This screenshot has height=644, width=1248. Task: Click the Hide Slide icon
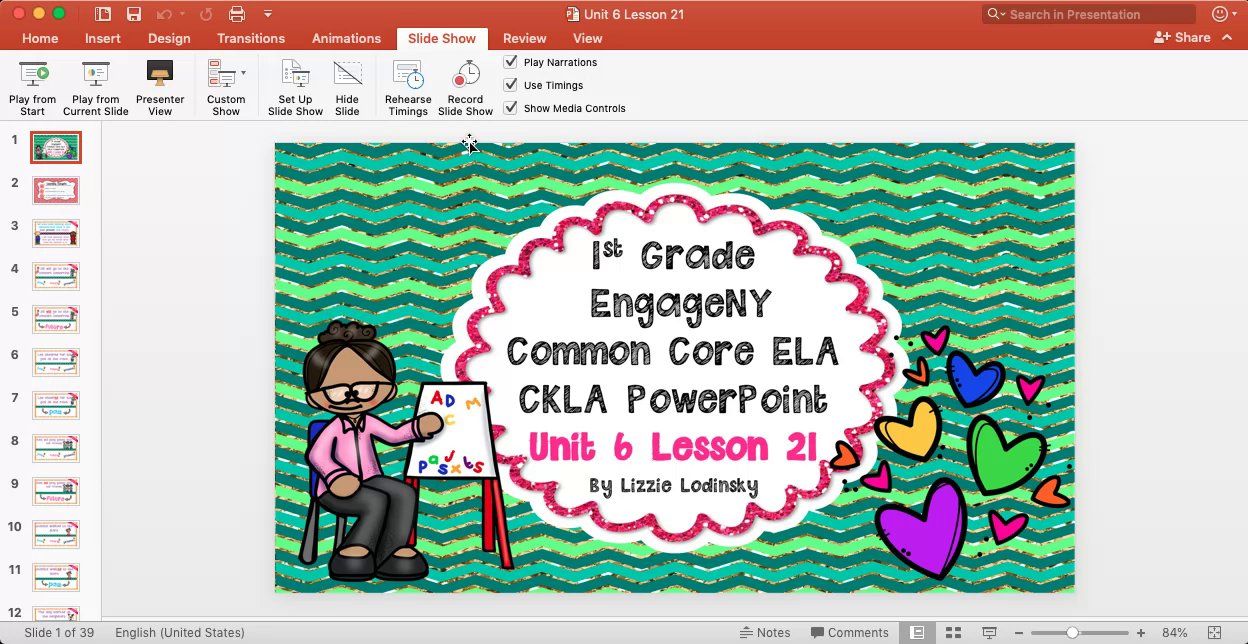[347, 75]
